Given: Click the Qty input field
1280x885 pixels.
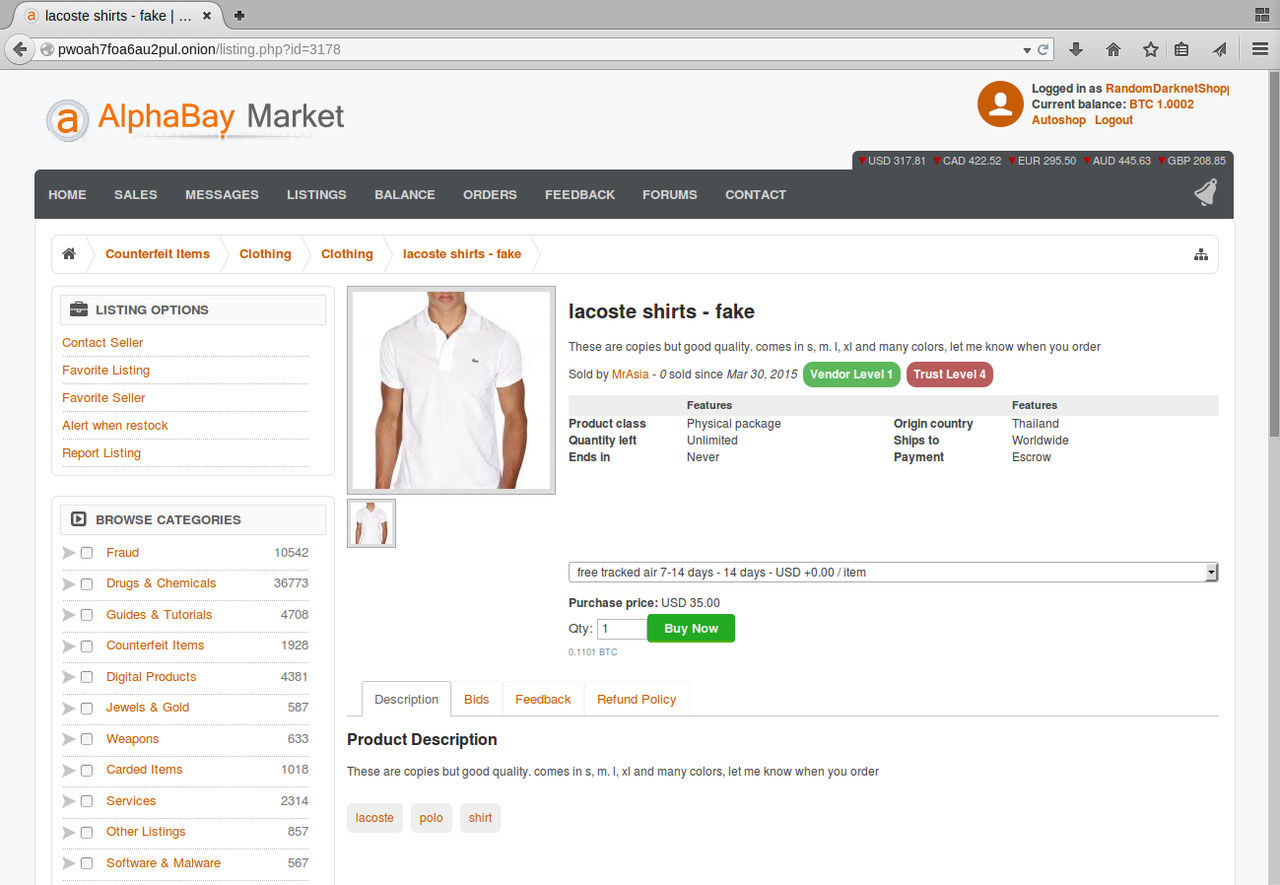Looking at the screenshot, I should pyautogui.click(x=622, y=629).
